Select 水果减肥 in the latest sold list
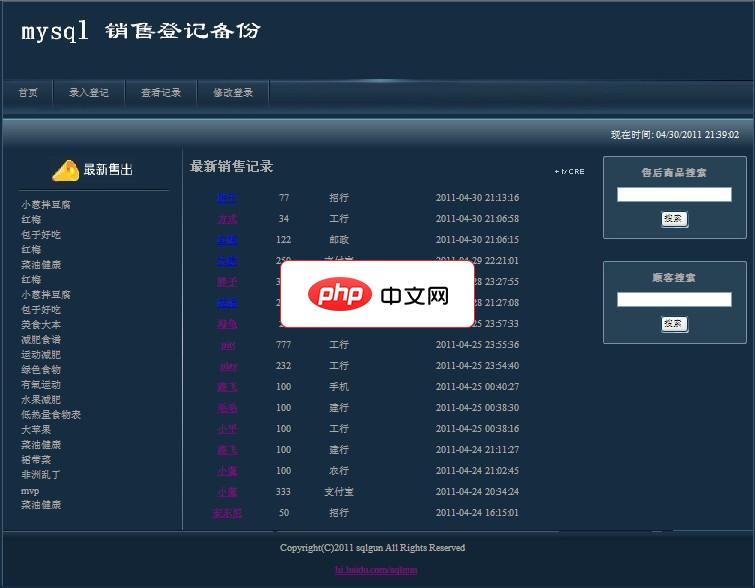This screenshot has height=588, width=755. tap(41, 399)
